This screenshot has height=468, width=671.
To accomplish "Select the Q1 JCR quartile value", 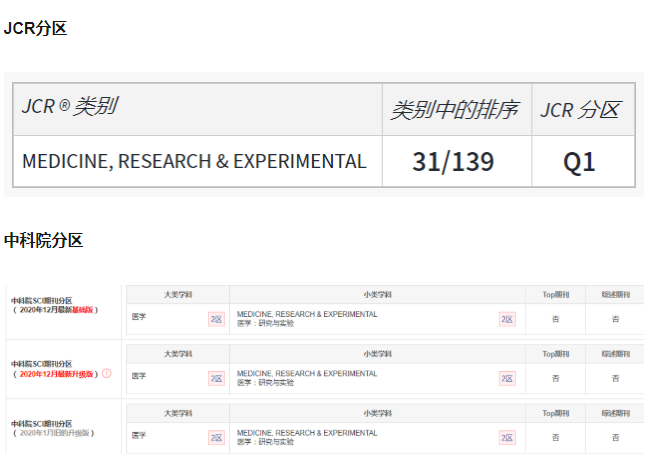I will point(580,162).
